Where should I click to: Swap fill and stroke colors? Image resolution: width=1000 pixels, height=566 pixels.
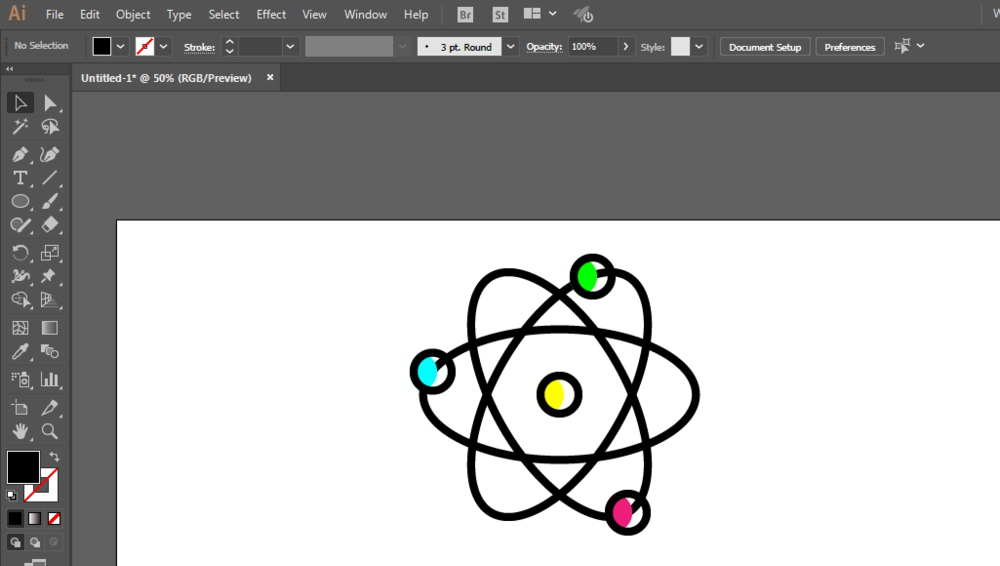(55, 457)
